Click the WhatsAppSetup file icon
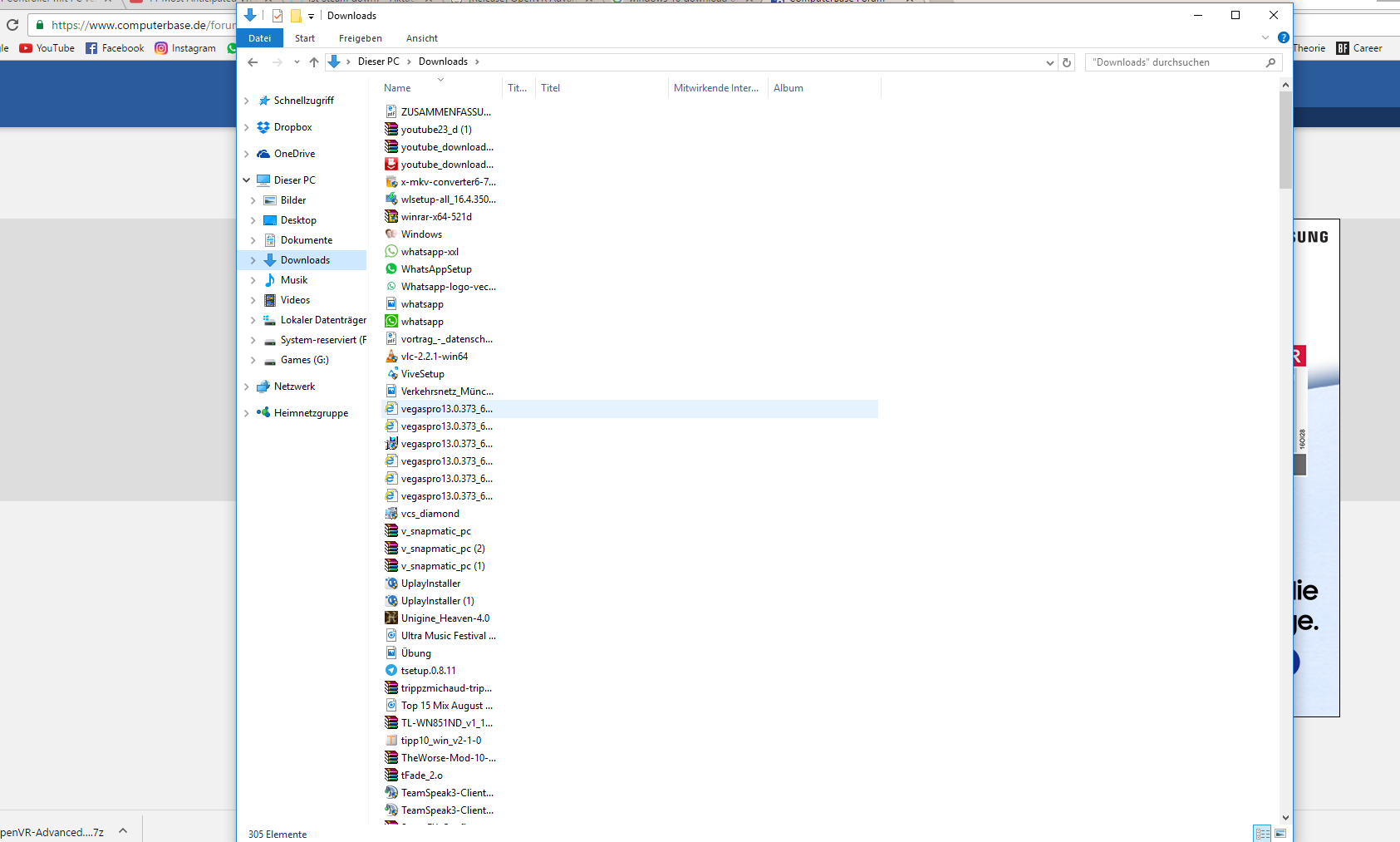 pyautogui.click(x=391, y=269)
